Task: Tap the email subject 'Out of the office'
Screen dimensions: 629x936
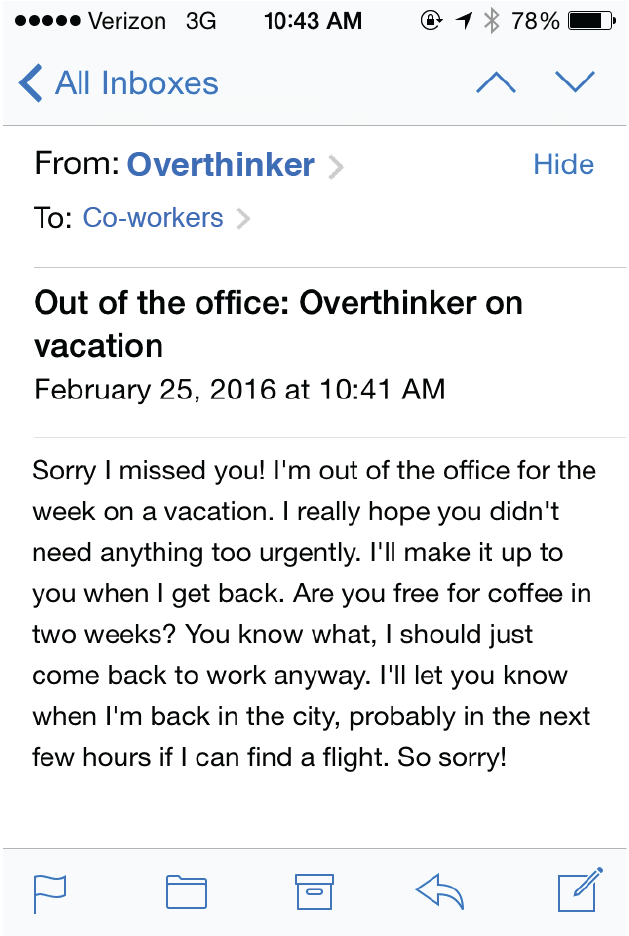Action: pos(278,324)
